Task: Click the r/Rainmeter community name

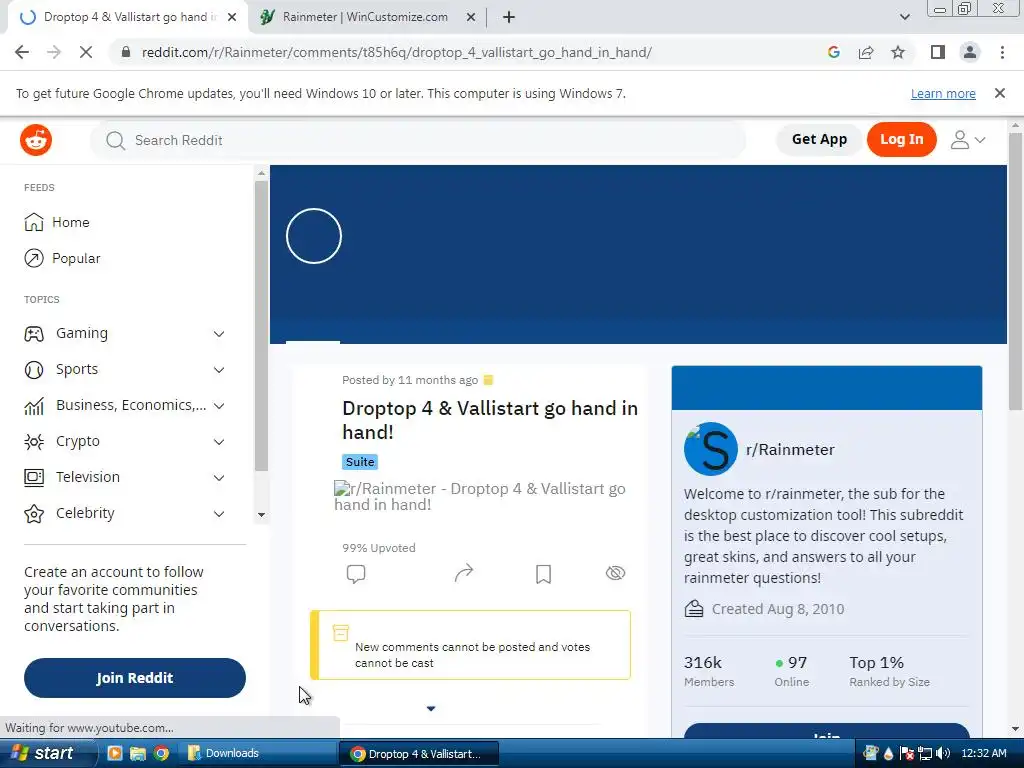Action: [790, 449]
